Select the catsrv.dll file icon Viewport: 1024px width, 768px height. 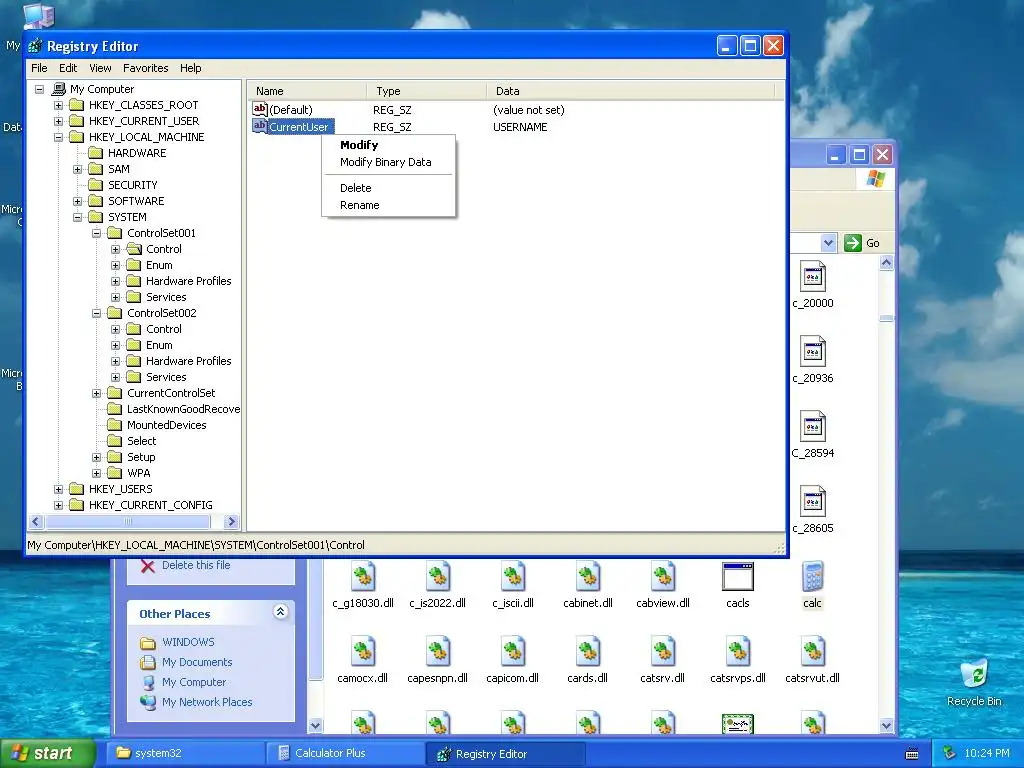pos(663,652)
